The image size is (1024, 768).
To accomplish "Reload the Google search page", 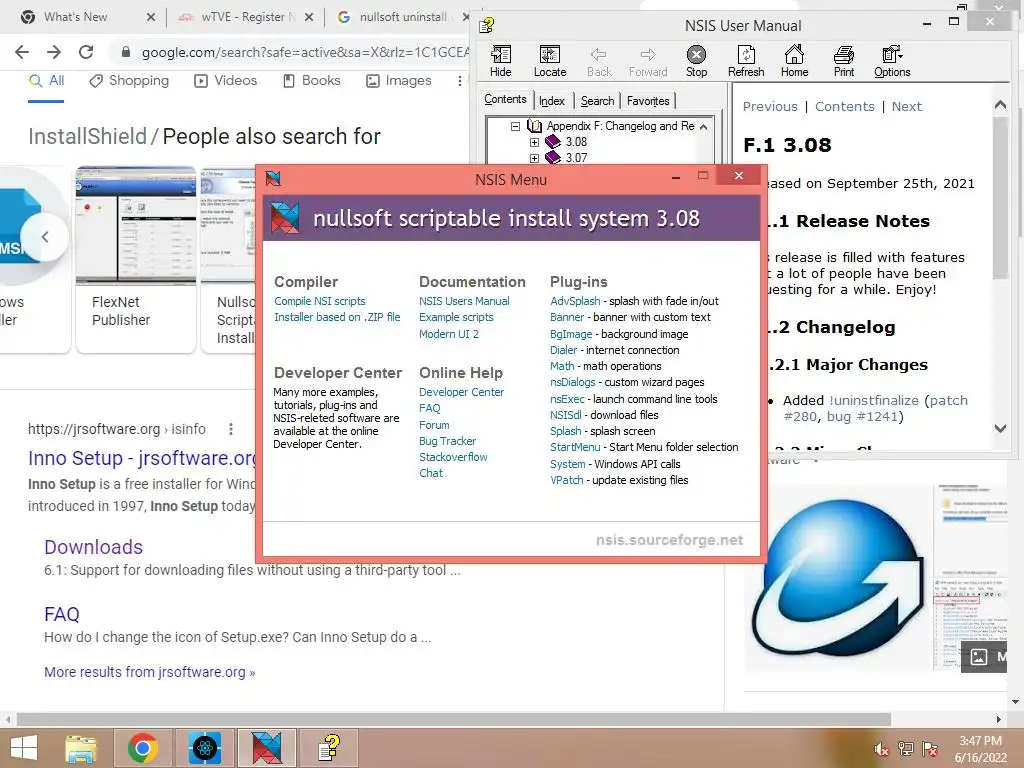I will coord(86,52).
